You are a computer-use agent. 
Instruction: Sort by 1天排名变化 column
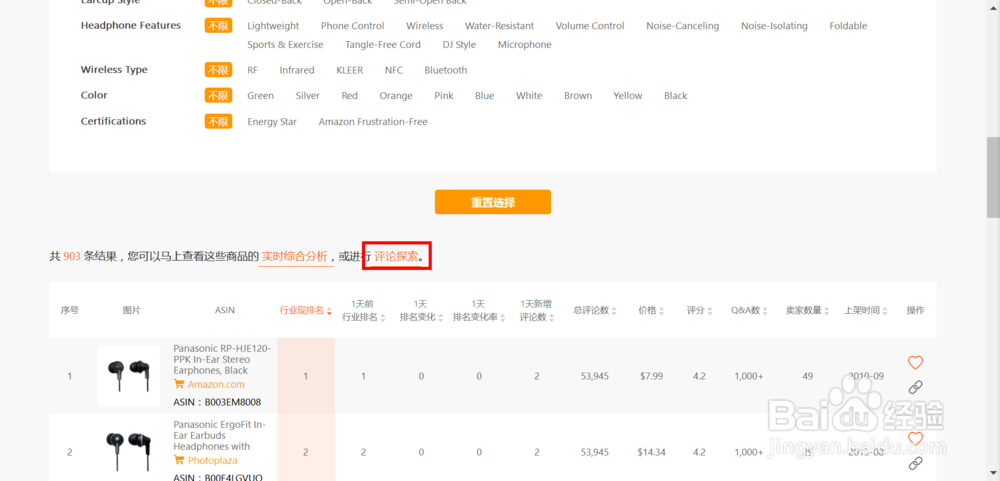[x=421, y=311]
